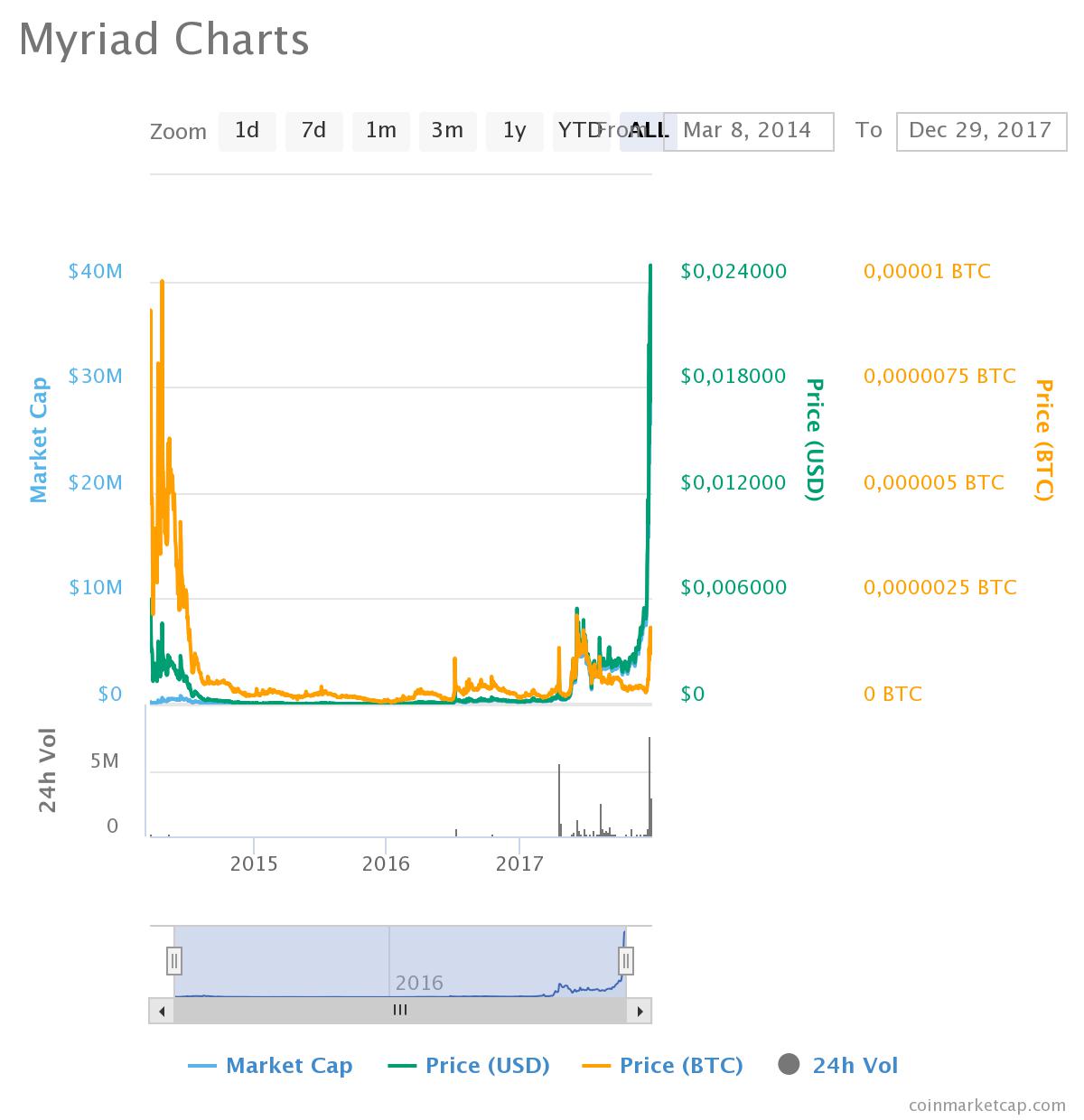Toggle Price (USD) series in legend
The image size is (1084, 1120).
tap(469, 1066)
